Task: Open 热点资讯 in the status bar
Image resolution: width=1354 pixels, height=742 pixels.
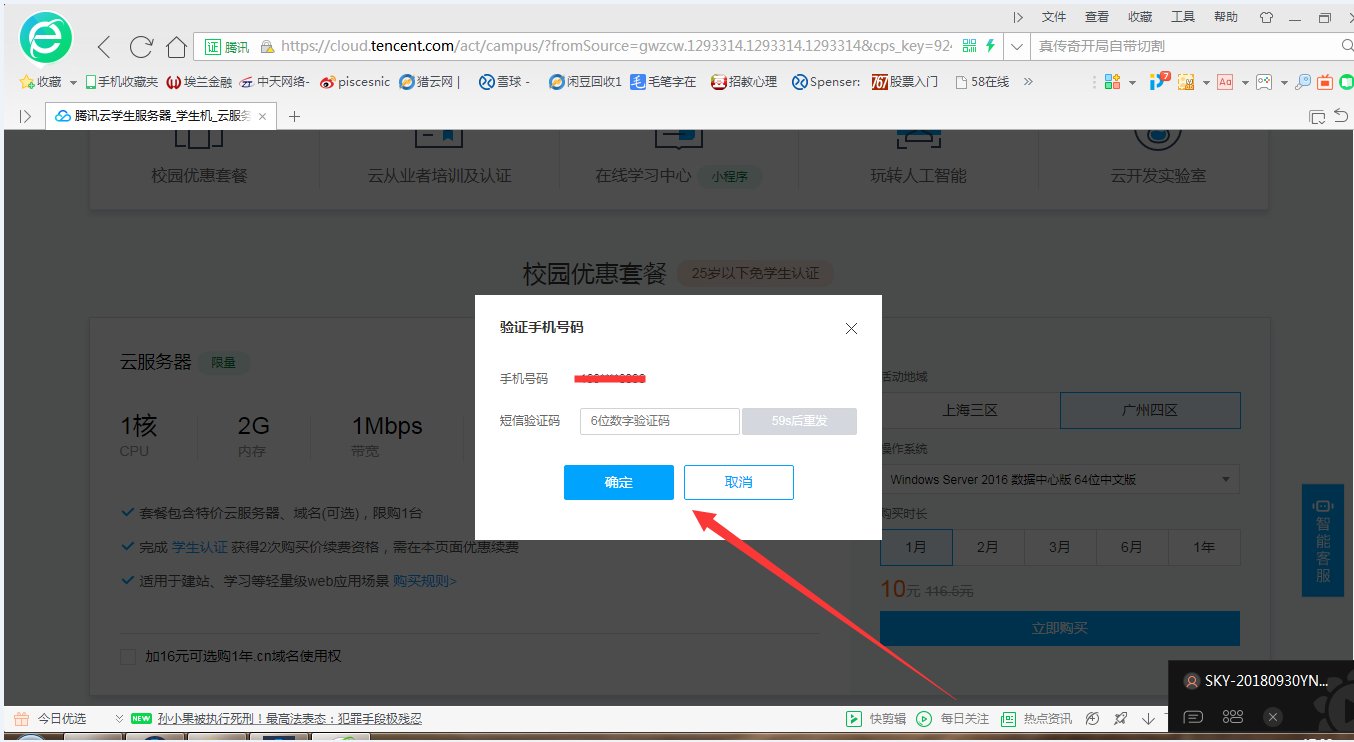Action: [x=1037, y=719]
